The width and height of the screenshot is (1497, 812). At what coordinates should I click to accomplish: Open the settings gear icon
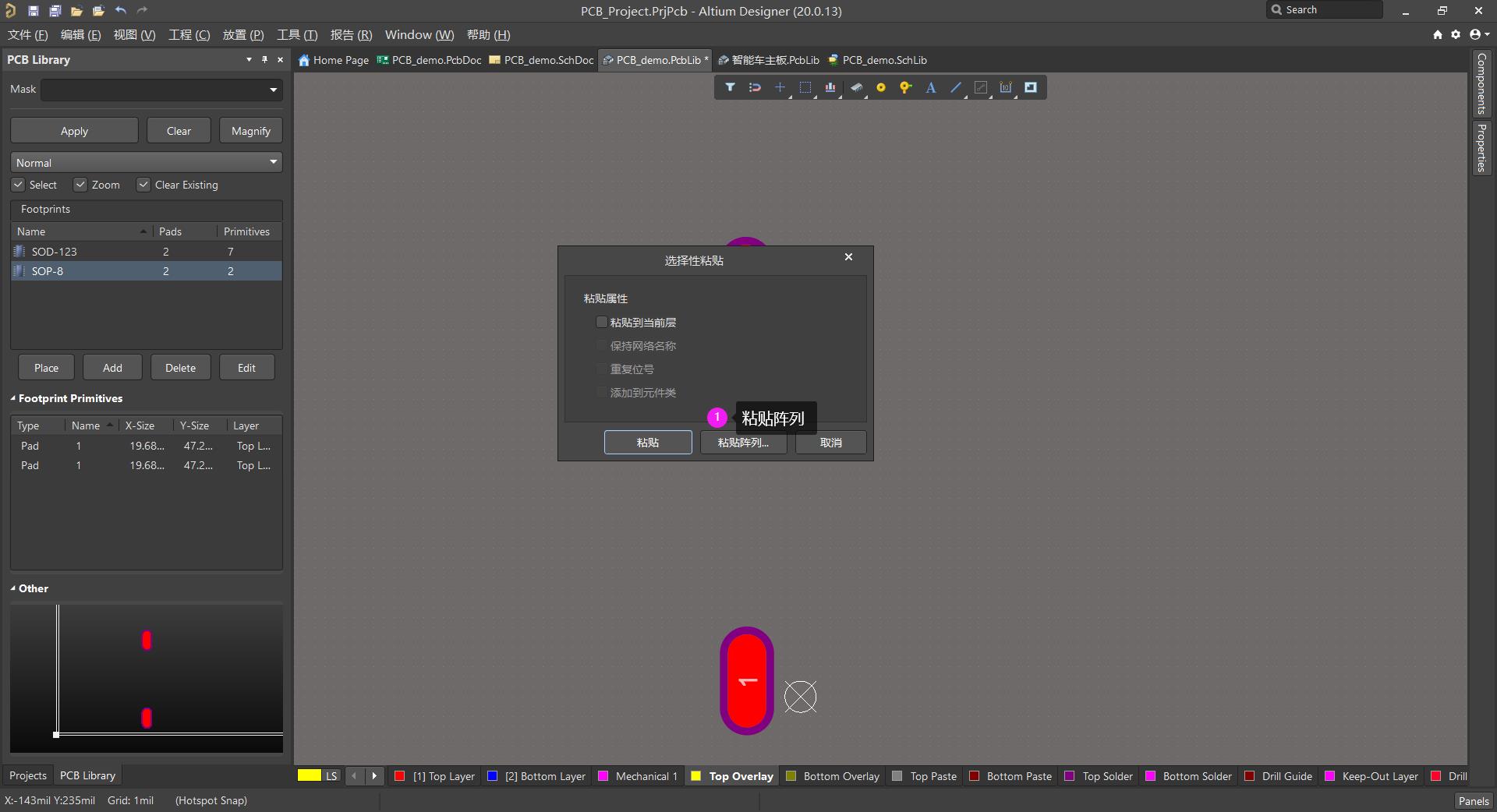(x=1456, y=34)
